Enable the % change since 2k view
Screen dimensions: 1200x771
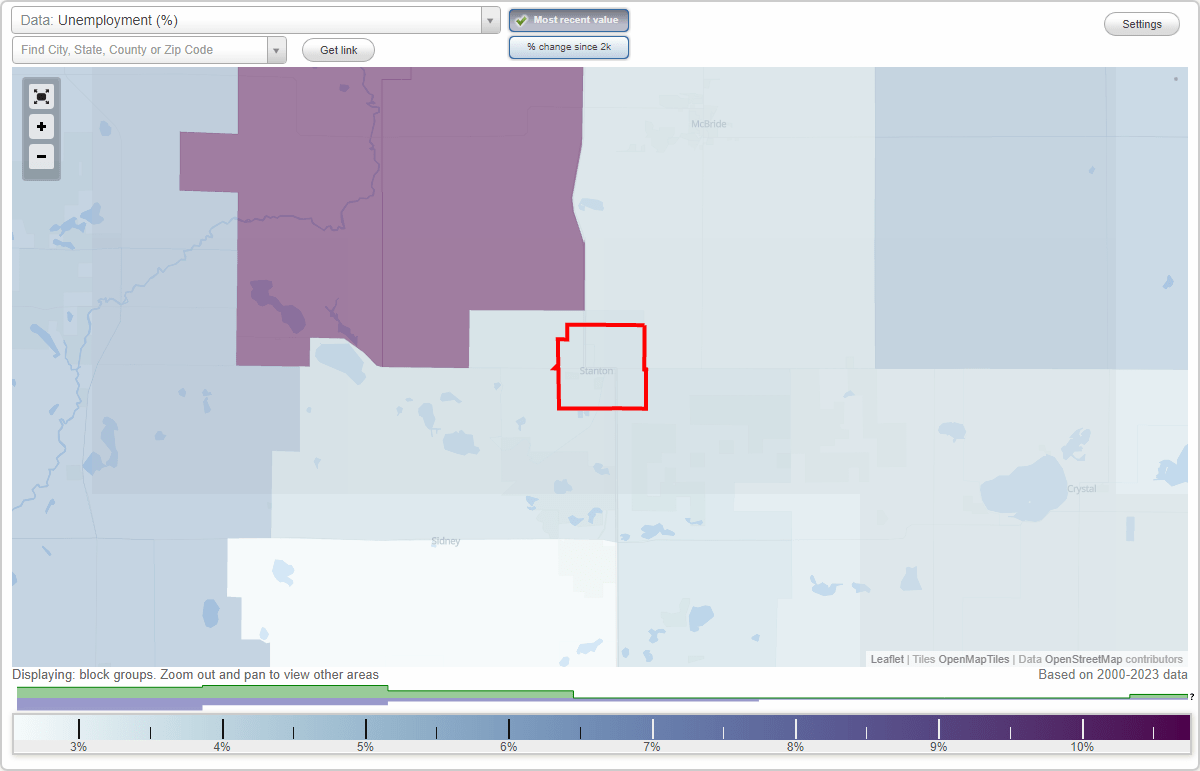coord(569,46)
